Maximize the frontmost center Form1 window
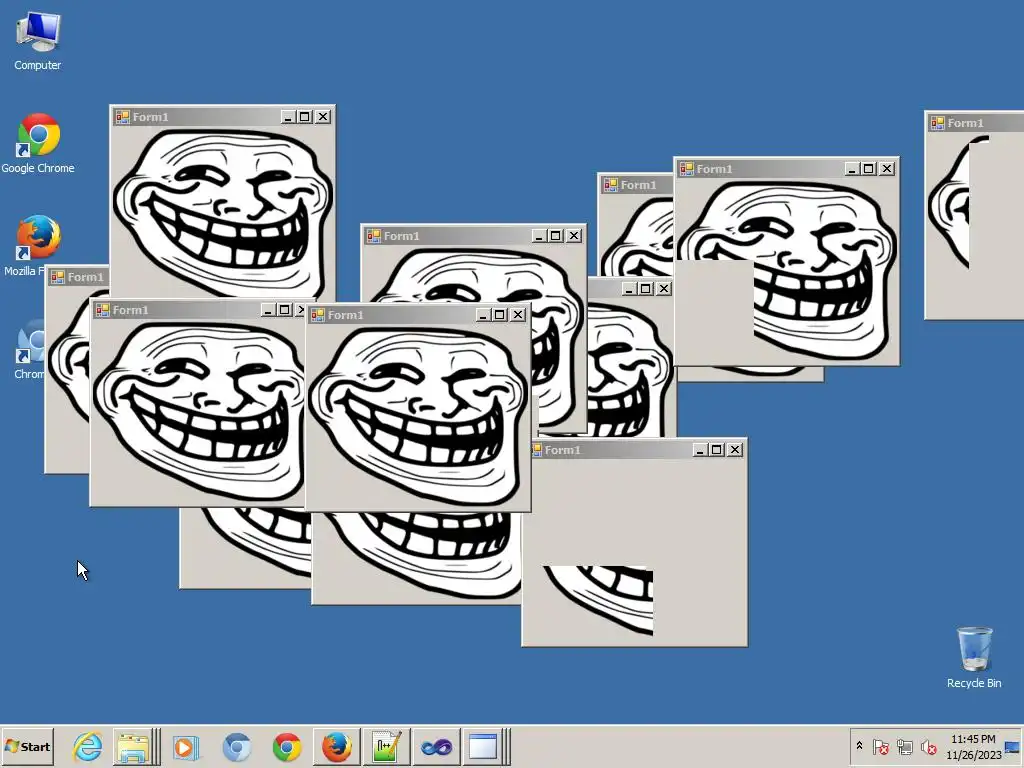 [500, 315]
